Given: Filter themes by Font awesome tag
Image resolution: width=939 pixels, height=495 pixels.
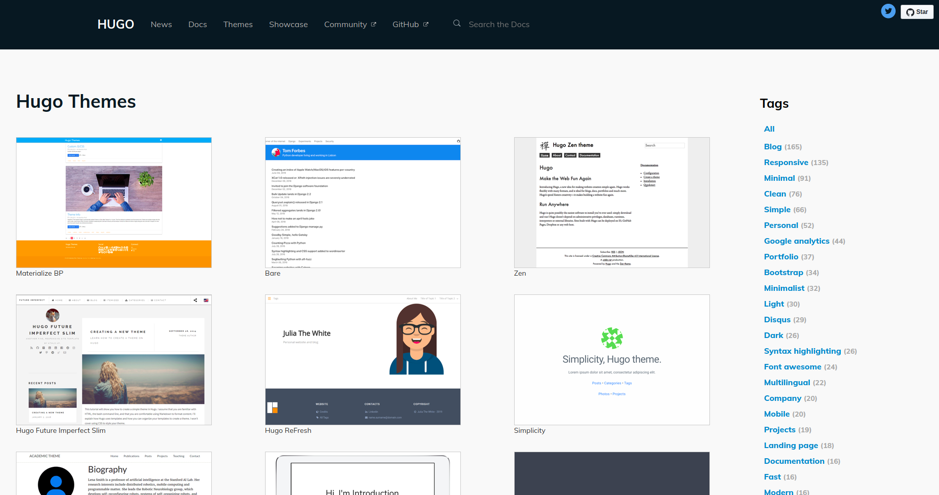Looking at the screenshot, I should [x=792, y=367].
